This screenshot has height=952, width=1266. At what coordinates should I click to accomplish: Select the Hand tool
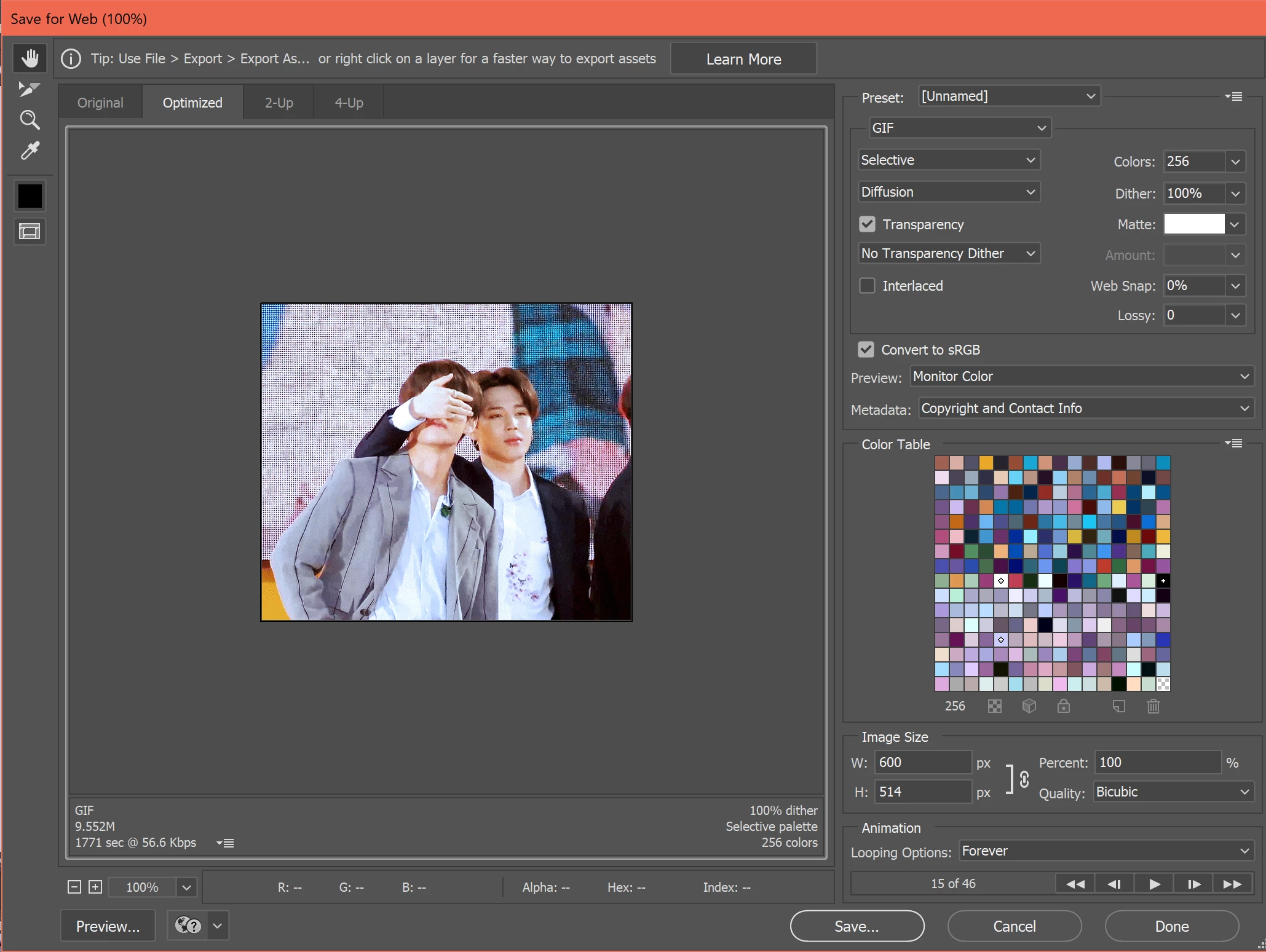point(30,58)
